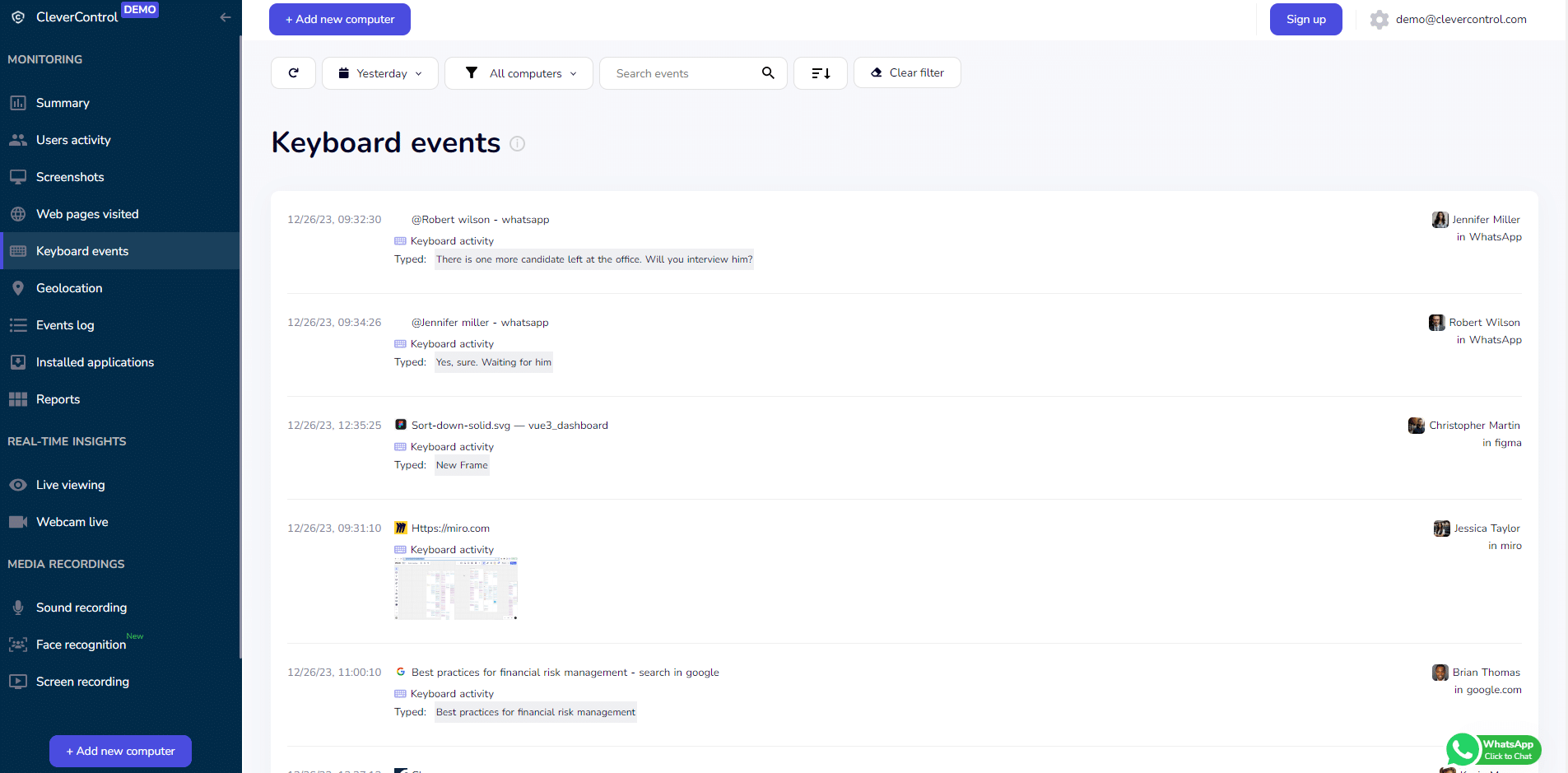Click Robert Wilson's avatar picture
Viewport: 1568px width, 773px height.
pyautogui.click(x=1437, y=323)
